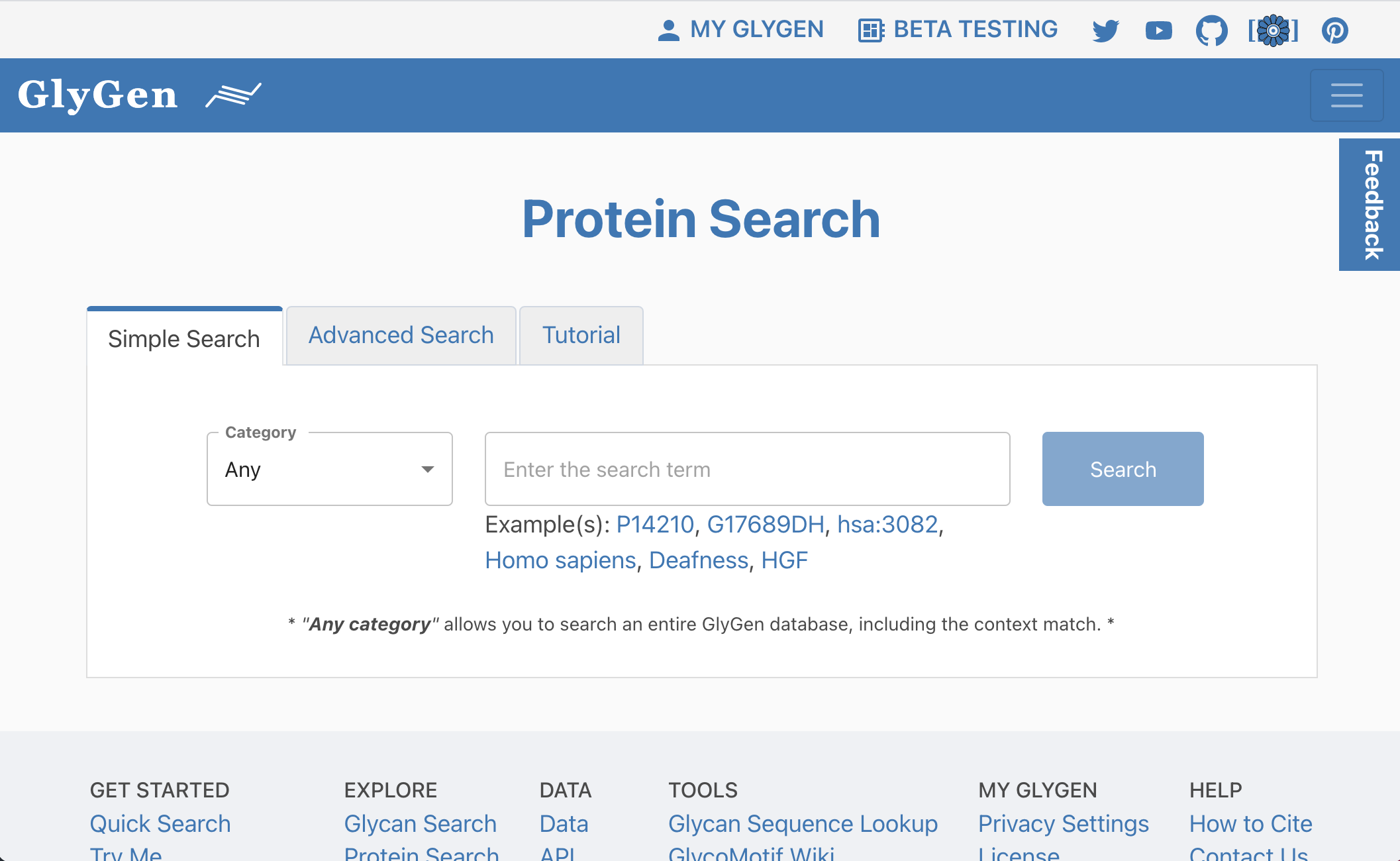Click the settings/configuration gear icon
Screen dimensions: 1400x861
click(x=1274, y=29)
